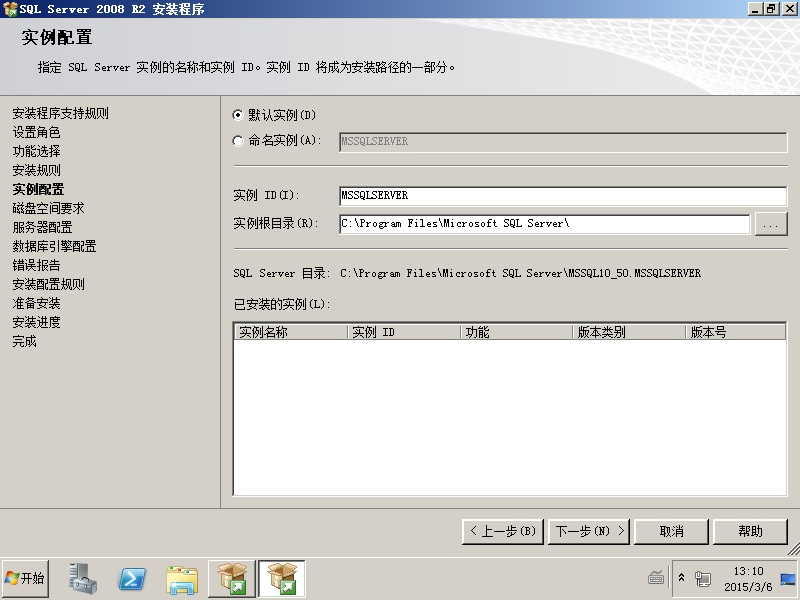Cancel setup with 取消 button

(x=671, y=532)
